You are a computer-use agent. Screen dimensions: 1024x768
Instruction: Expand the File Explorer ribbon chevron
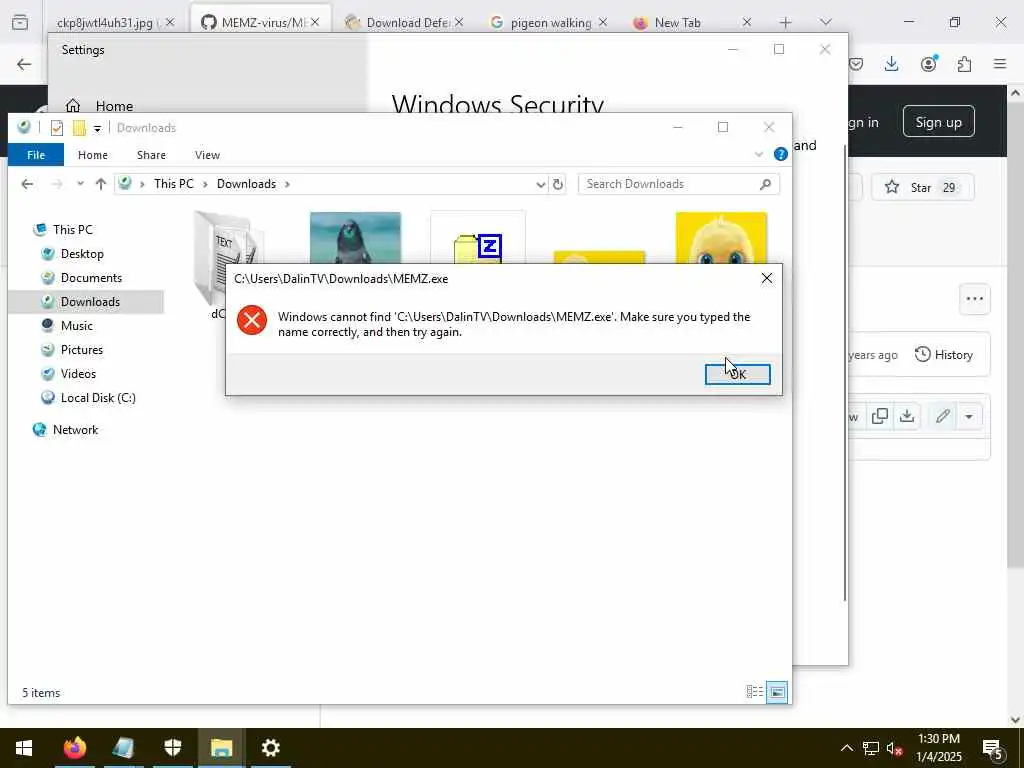coord(758,155)
